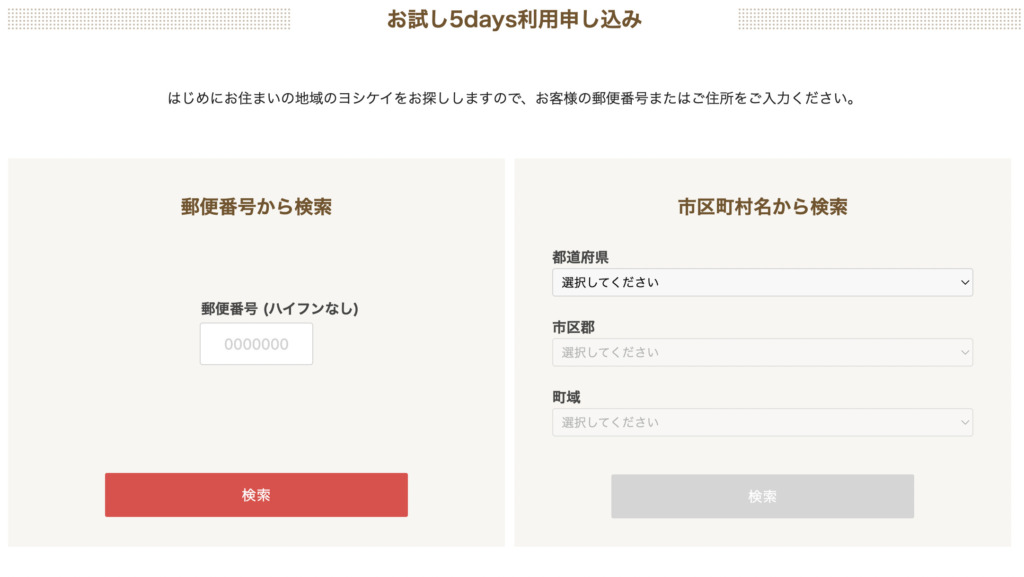Open the 都道府県 prefecture dropdown
Screen dimensions: 1024x577
762,283
